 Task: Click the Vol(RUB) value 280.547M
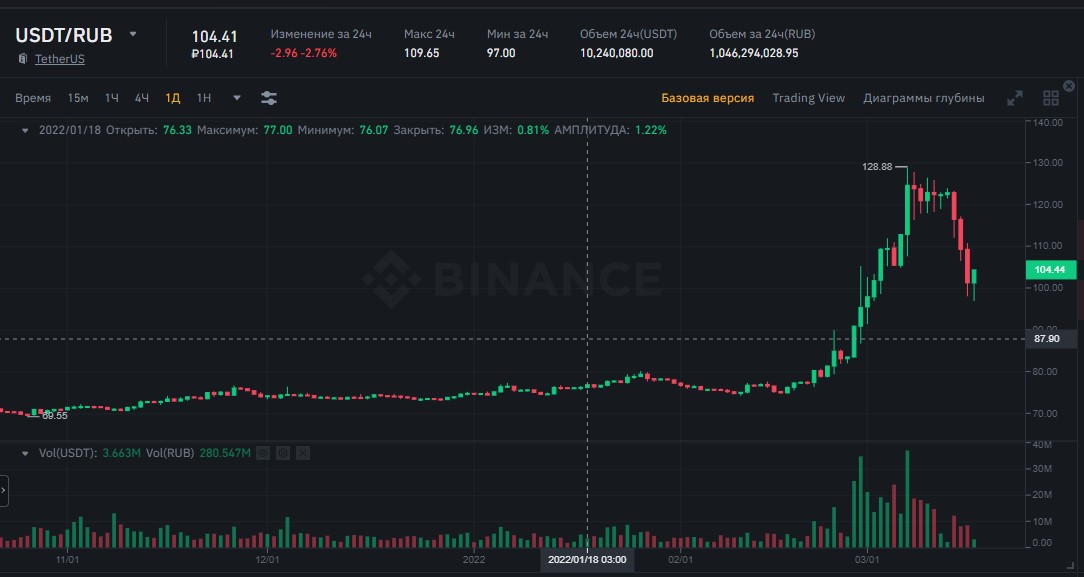225,453
